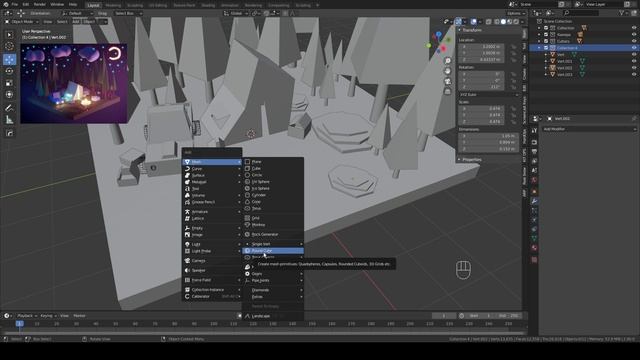Open the Global transform orientation dropdown
The width and height of the screenshot is (640, 360).
235,13
